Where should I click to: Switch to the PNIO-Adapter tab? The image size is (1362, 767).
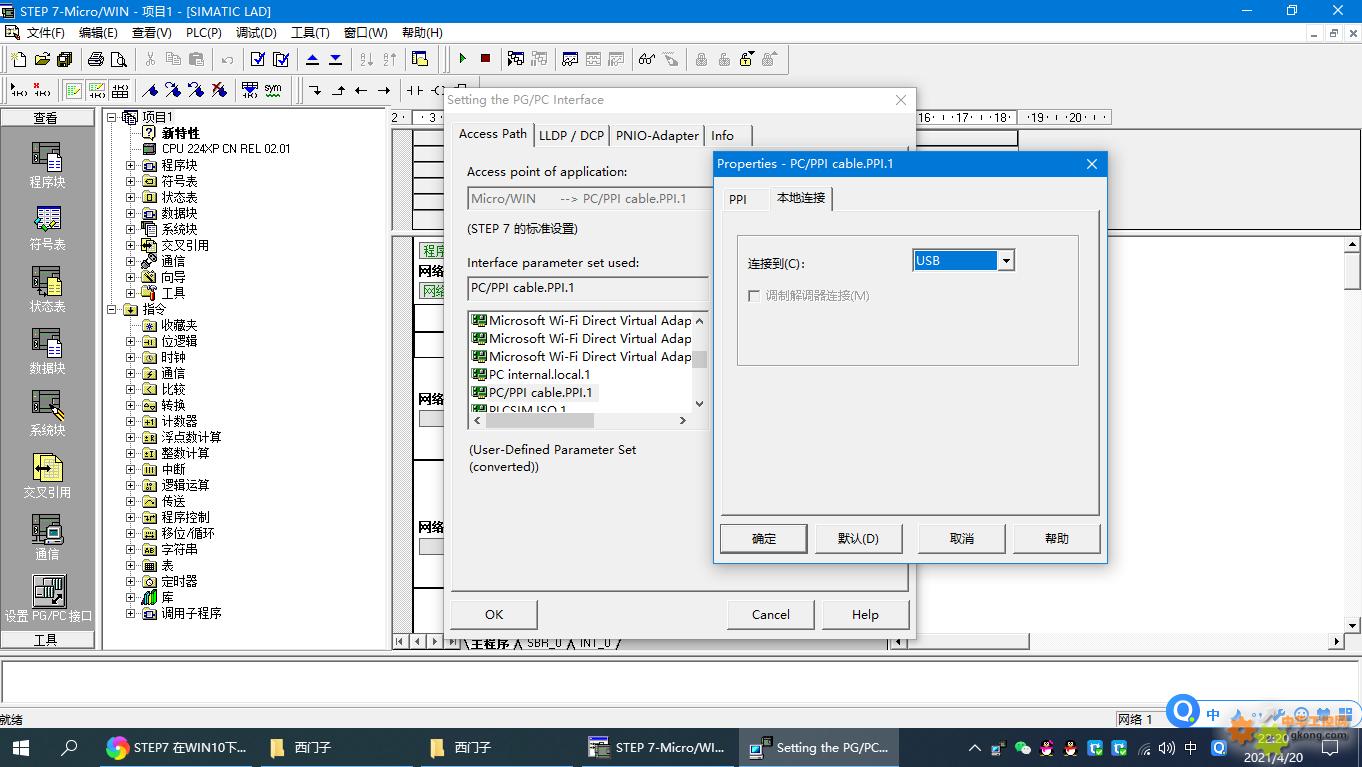657,135
